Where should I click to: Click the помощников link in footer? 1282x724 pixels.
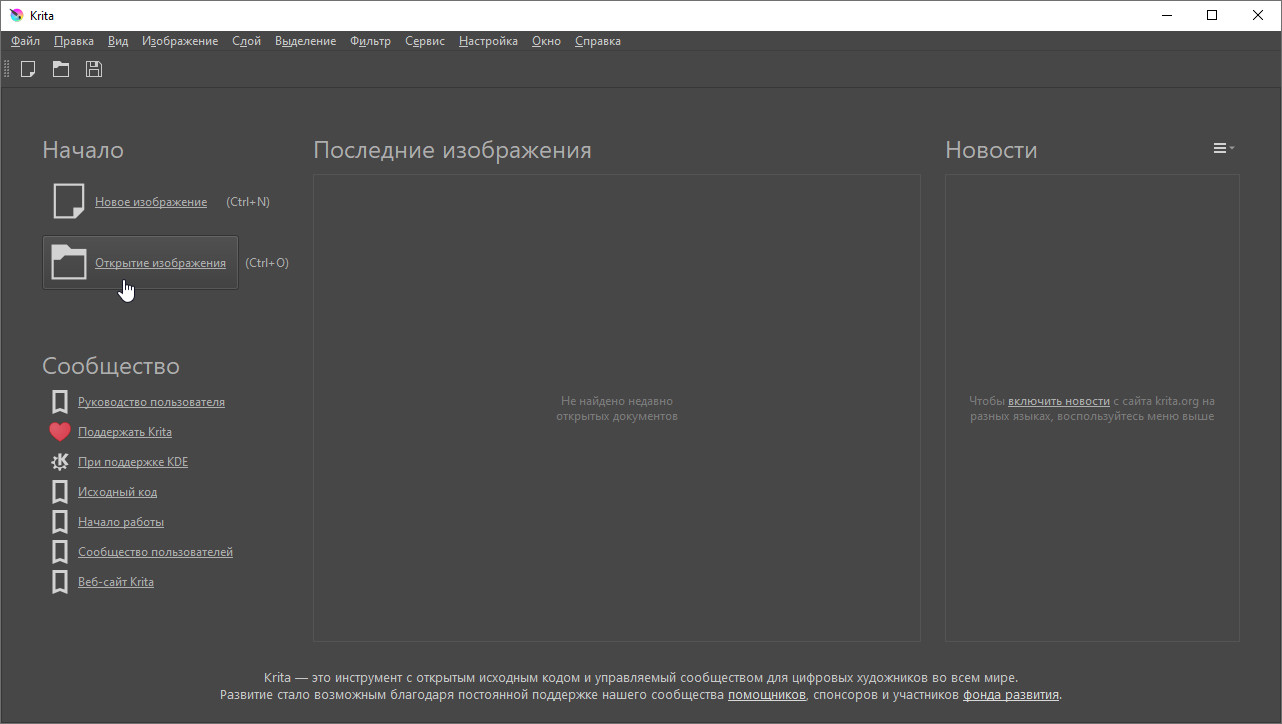coord(766,695)
